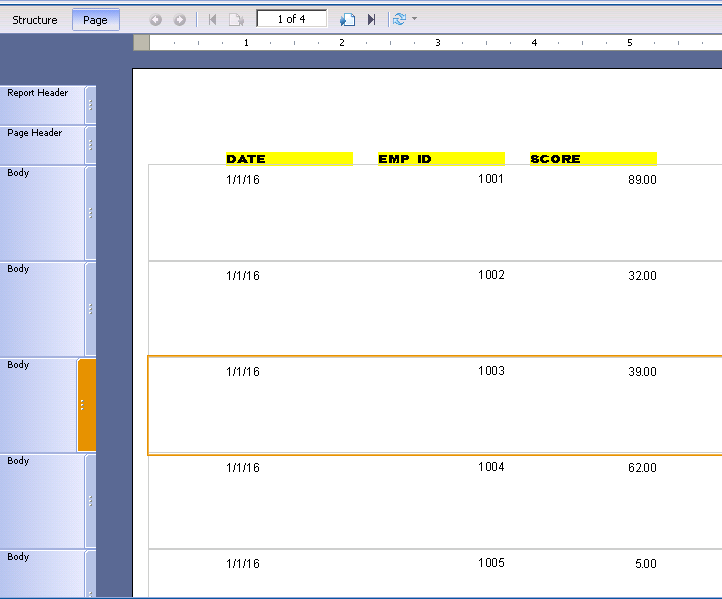Click the Page Header section handle
This screenshot has width=722, height=599.
click(91, 145)
